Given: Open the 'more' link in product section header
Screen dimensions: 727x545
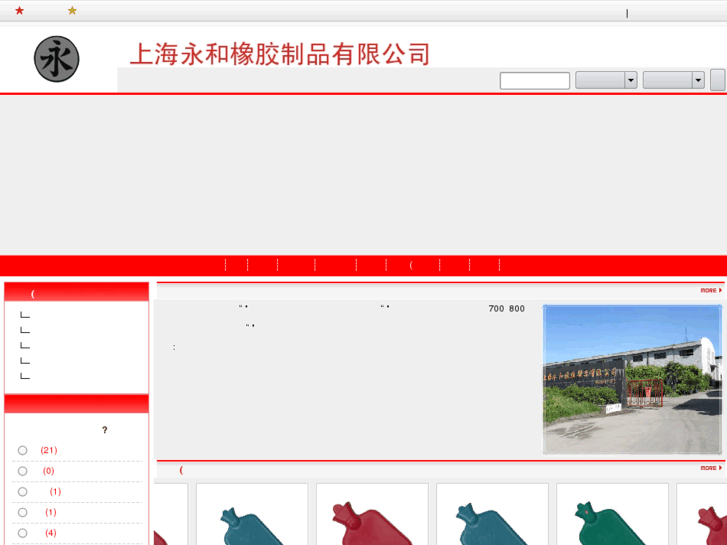Looking at the screenshot, I should 711,468.
